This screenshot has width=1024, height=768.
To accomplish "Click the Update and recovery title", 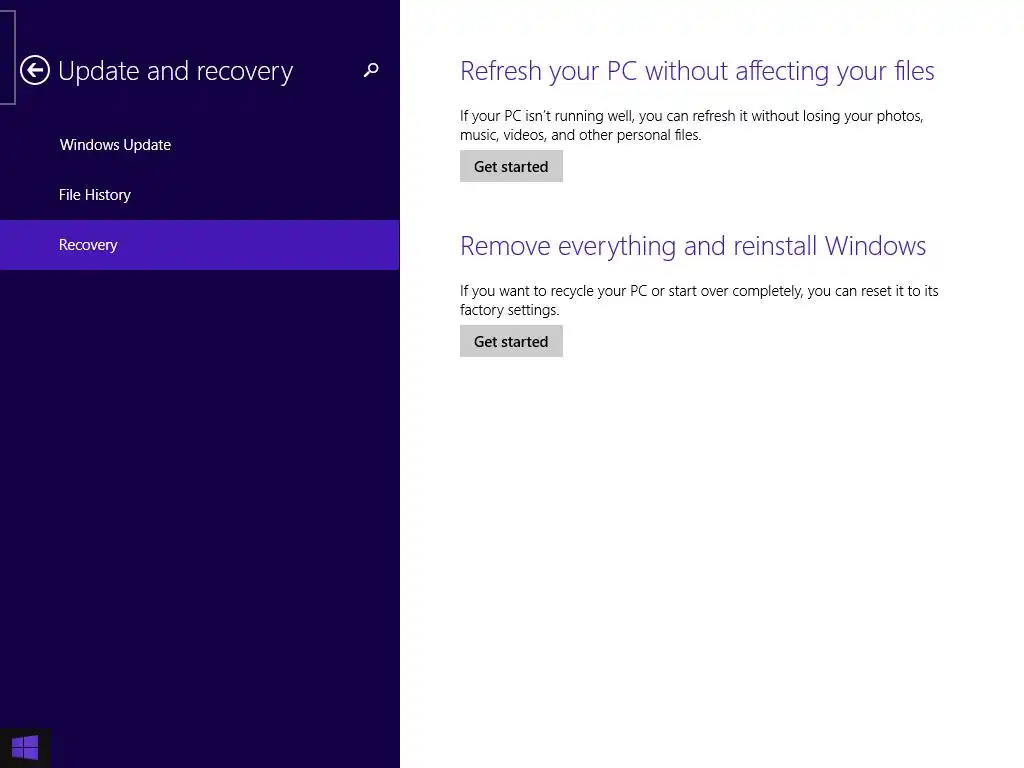I will click(x=176, y=71).
